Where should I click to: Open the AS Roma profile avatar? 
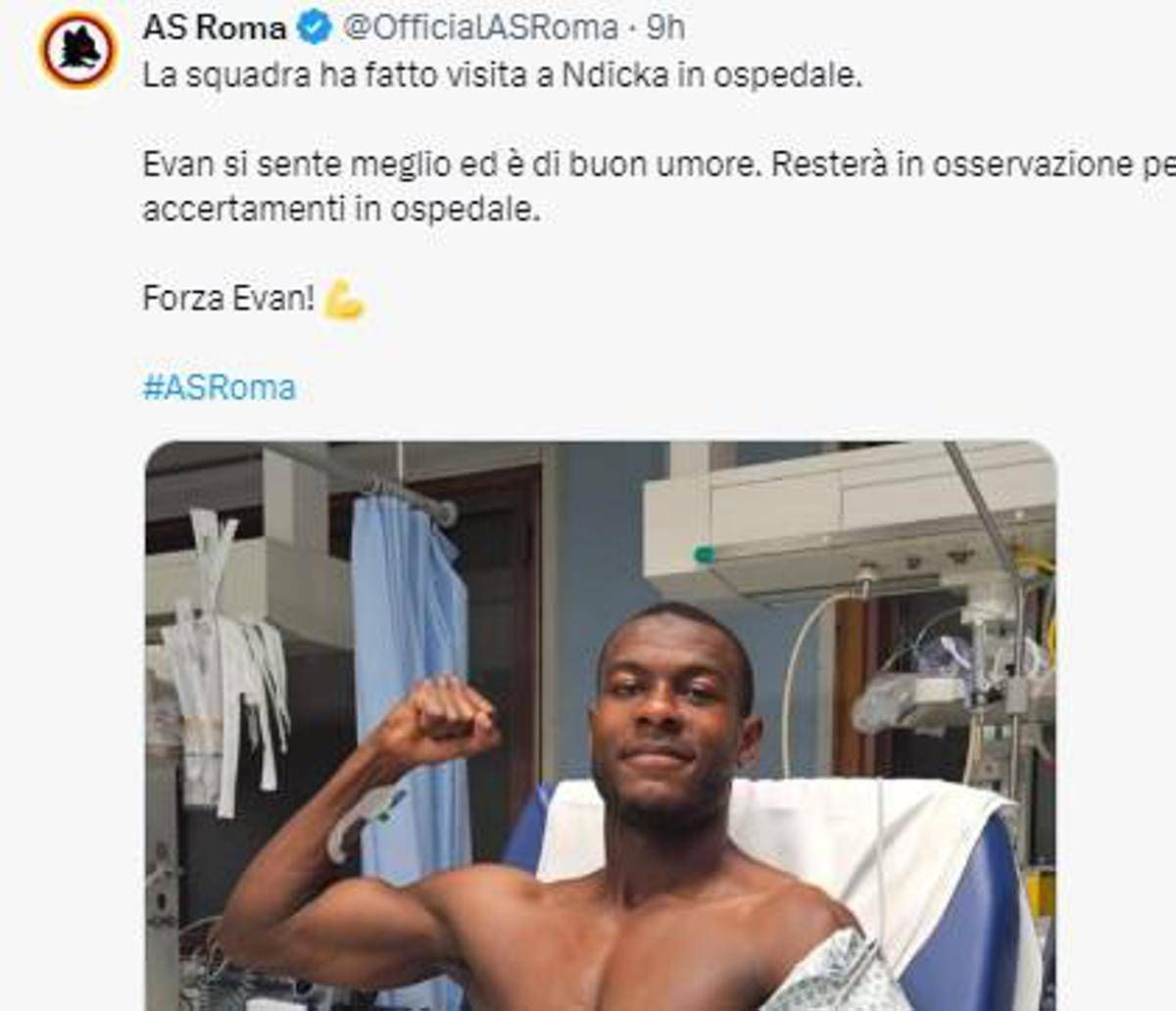78,50
